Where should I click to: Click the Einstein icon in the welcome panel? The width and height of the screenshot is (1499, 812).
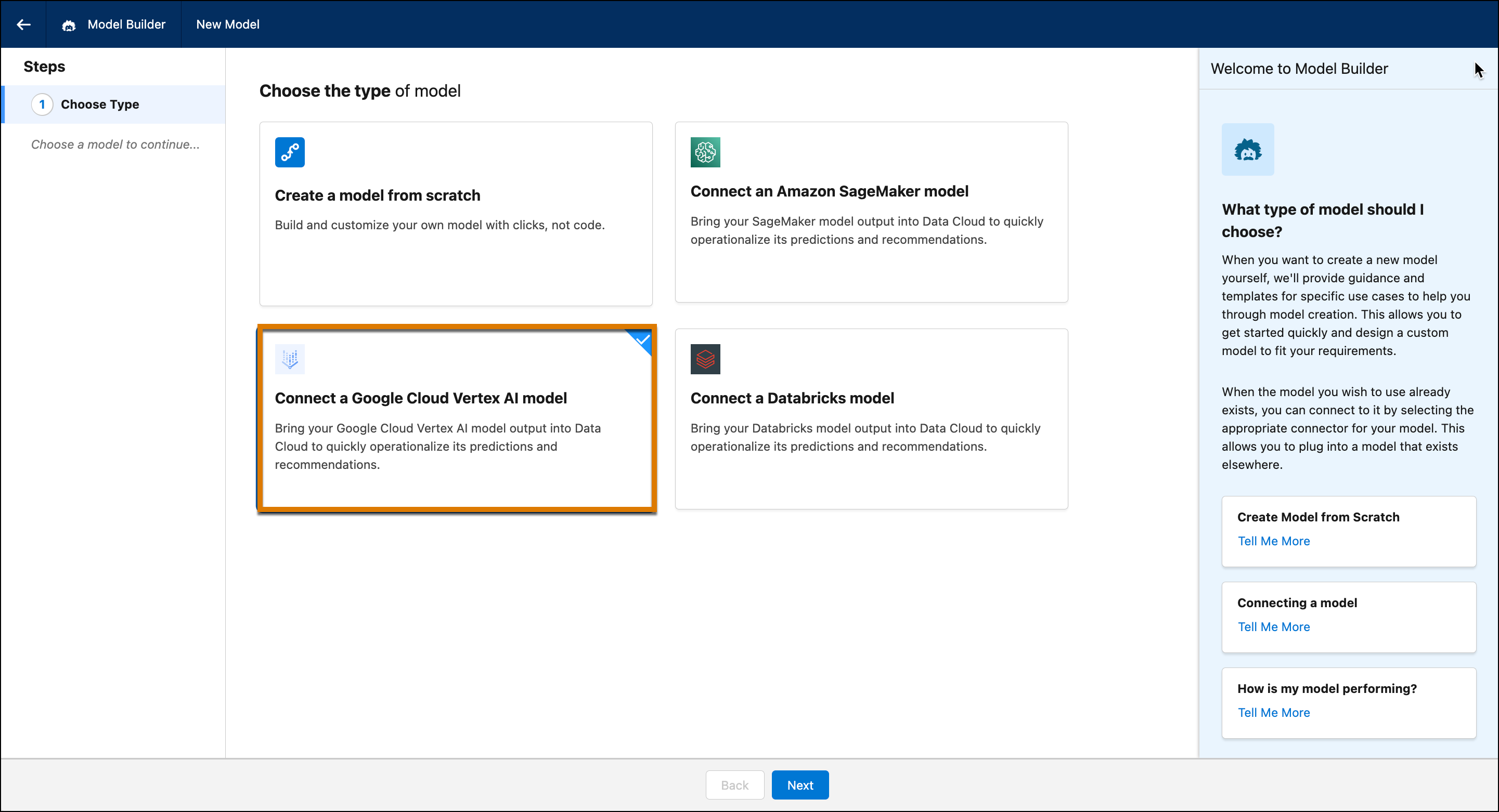point(1248,150)
